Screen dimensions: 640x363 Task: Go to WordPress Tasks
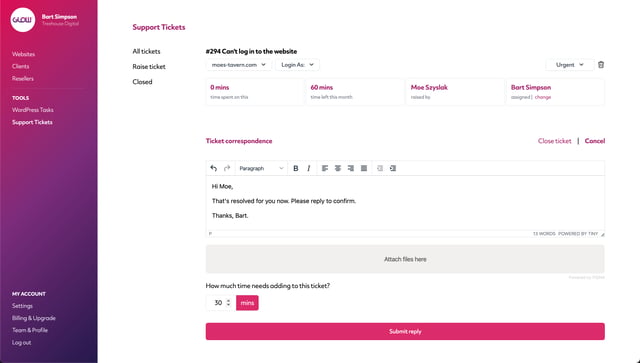coord(33,110)
